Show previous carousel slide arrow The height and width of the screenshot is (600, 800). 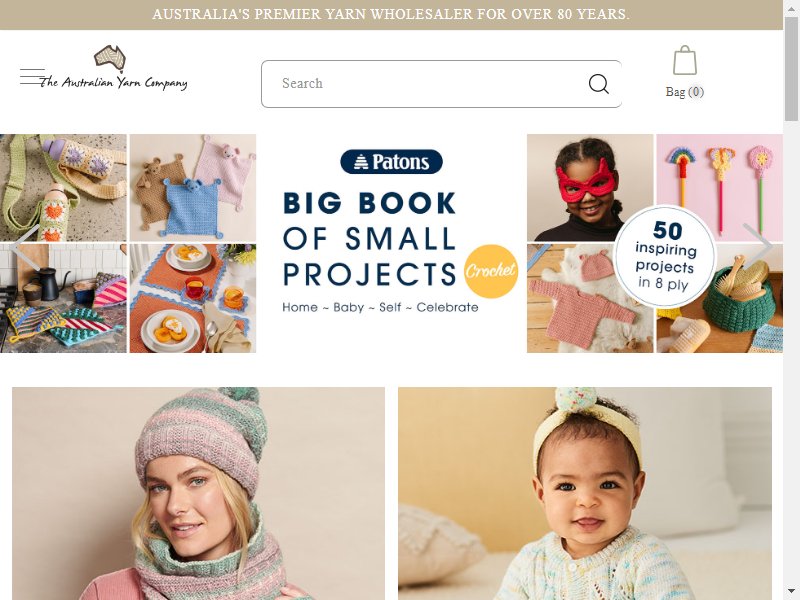tap(24, 247)
